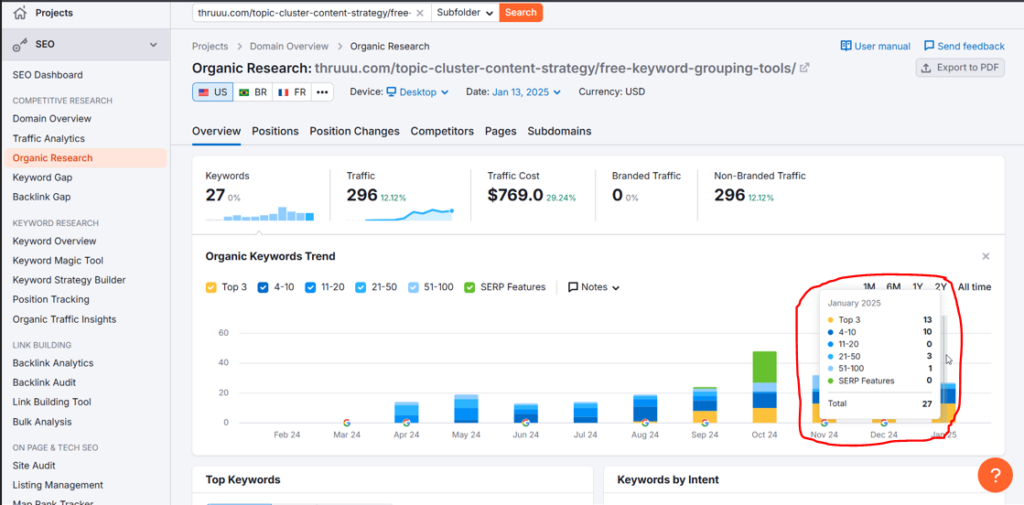Open the Subfolder dropdown
This screenshot has height=505, width=1024.
pos(465,12)
